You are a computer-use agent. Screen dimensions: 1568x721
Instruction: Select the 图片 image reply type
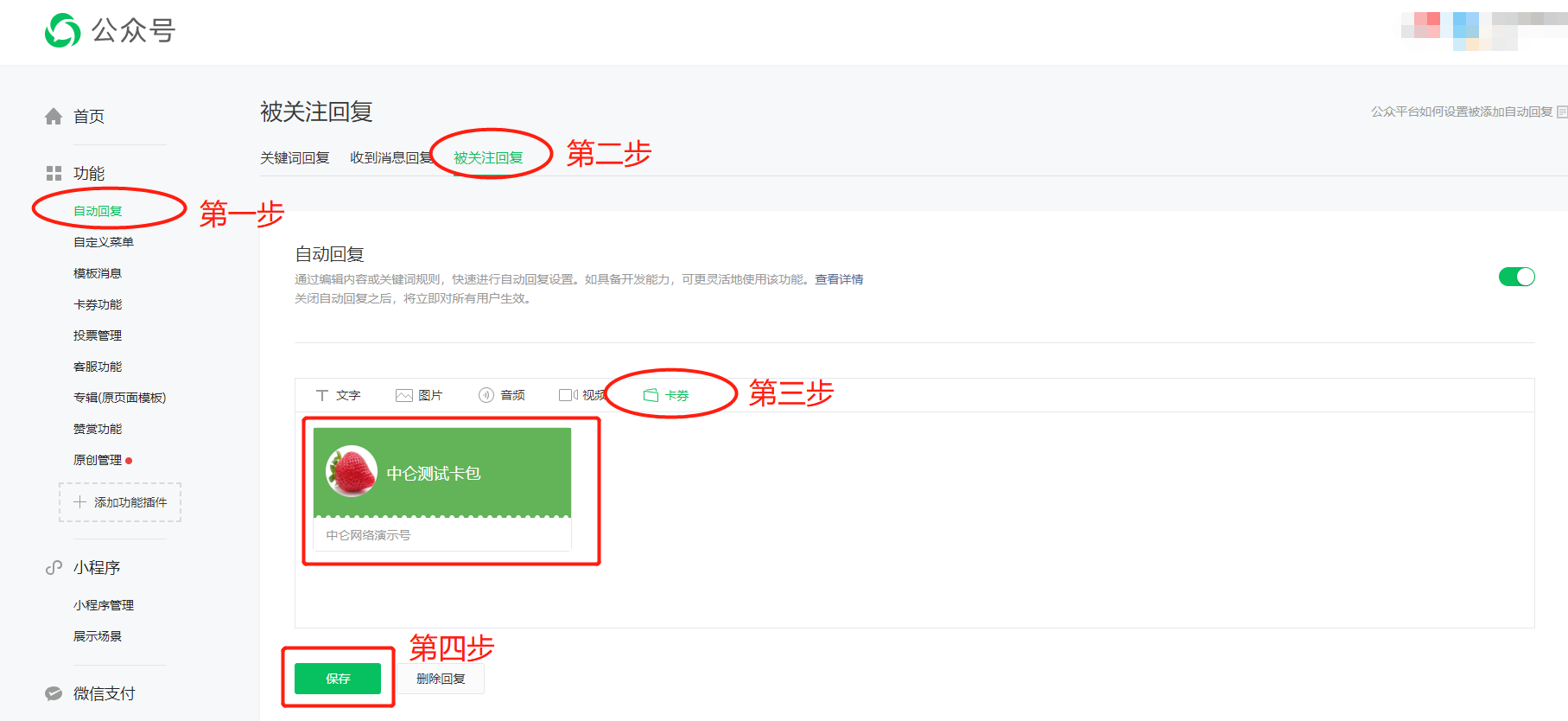pos(419,395)
